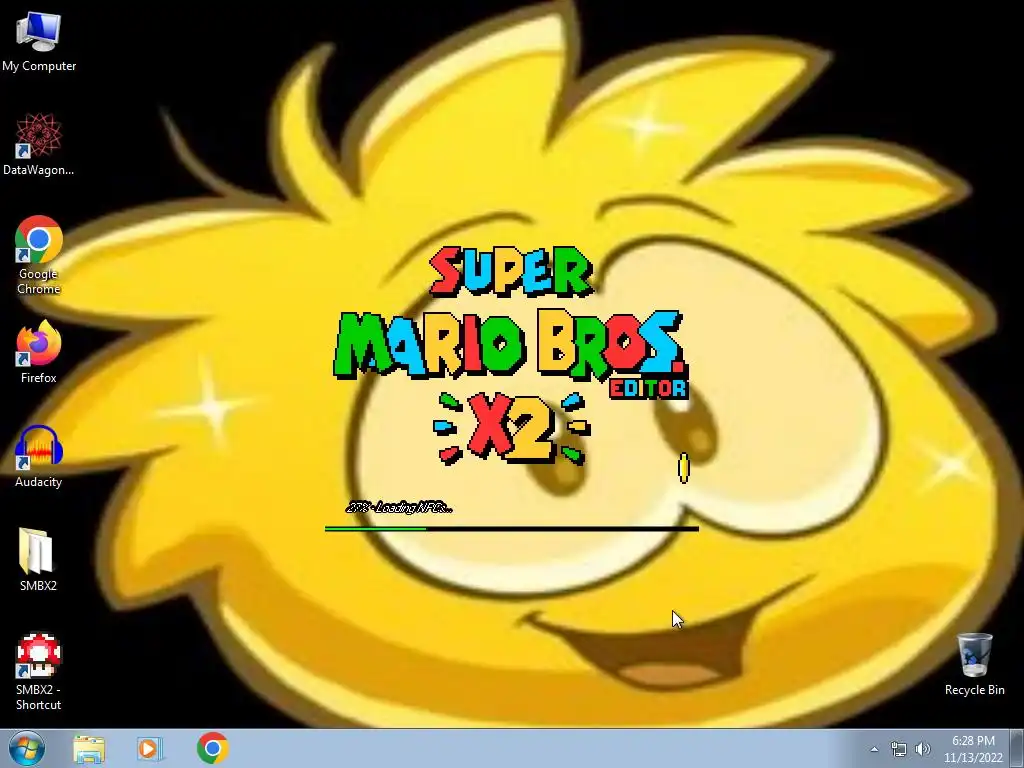Open Windows Explorer from the taskbar
Screen dimensions: 1024x768
[89, 748]
